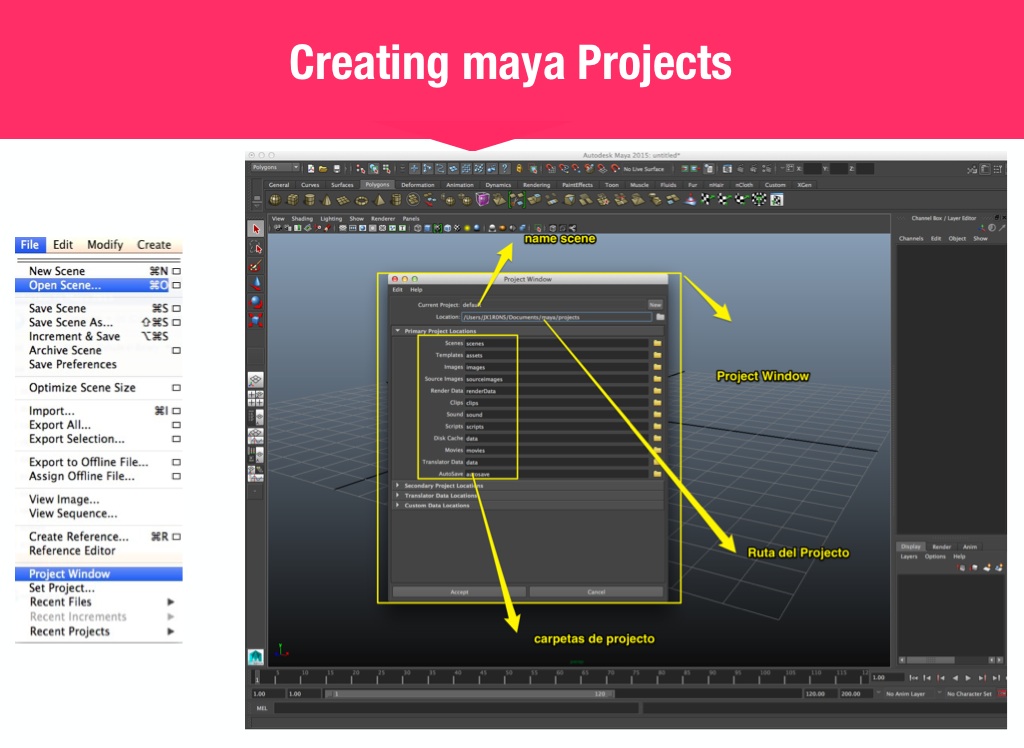
Task: Open the option box for New Scene
Action: 176,271
